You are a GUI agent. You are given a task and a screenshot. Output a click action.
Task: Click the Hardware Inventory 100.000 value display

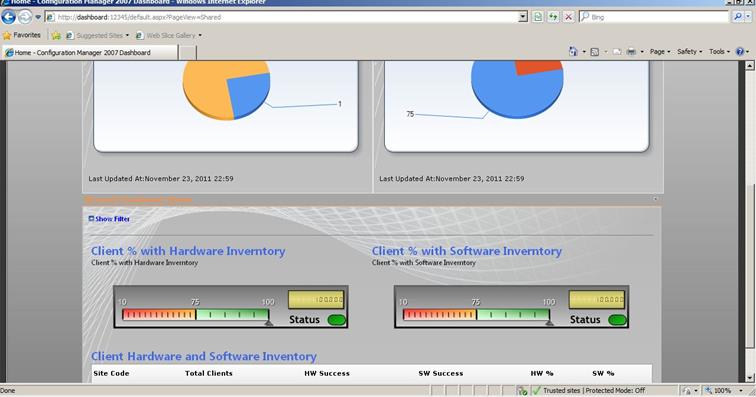tap(316, 300)
